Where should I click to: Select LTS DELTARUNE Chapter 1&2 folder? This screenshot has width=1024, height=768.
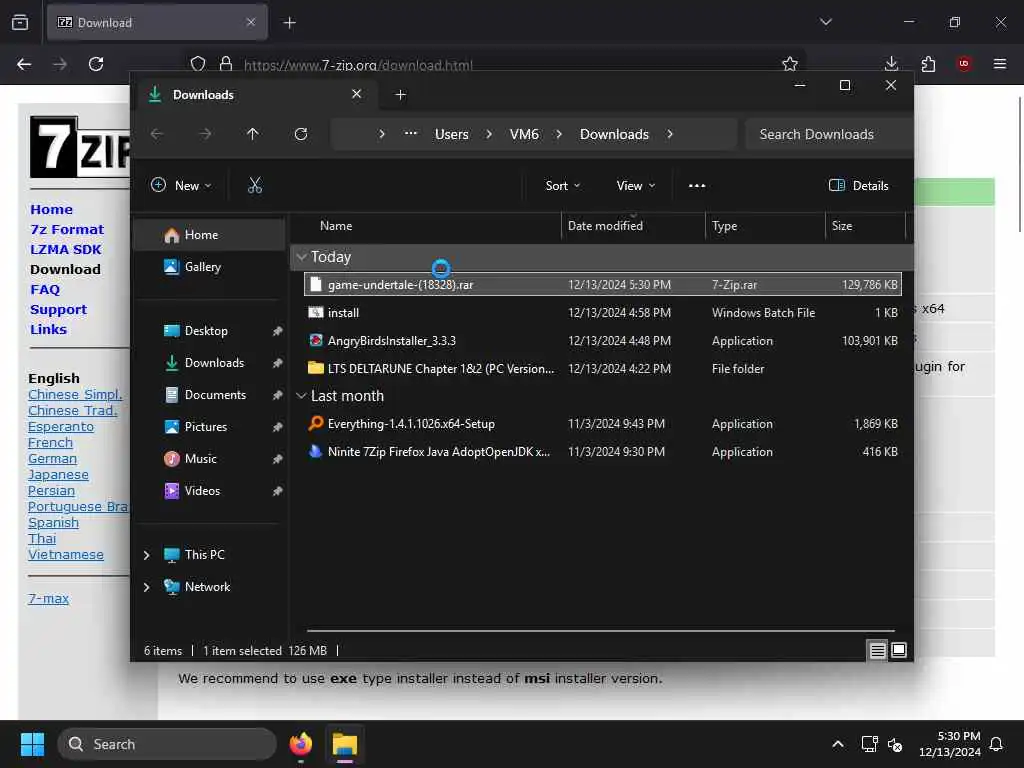click(602, 368)
